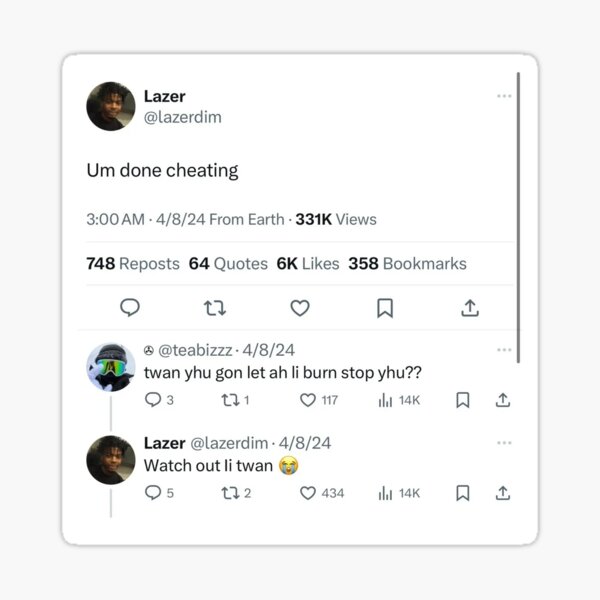Open more options on main tweet
The width and height of the screenshot is (600, 600).
click(504, 96)
